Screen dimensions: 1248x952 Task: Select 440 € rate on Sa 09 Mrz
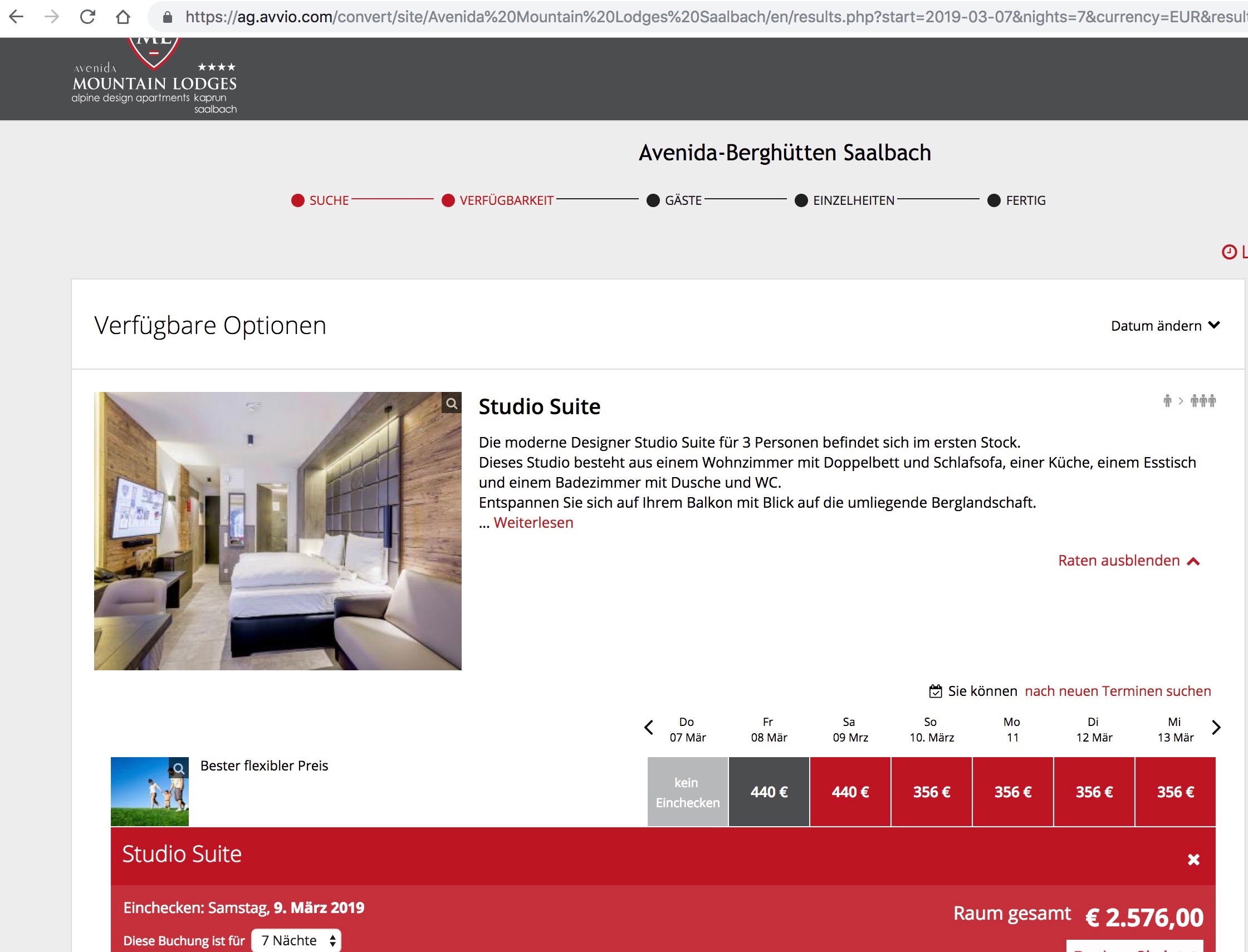[x=850, y=792]
